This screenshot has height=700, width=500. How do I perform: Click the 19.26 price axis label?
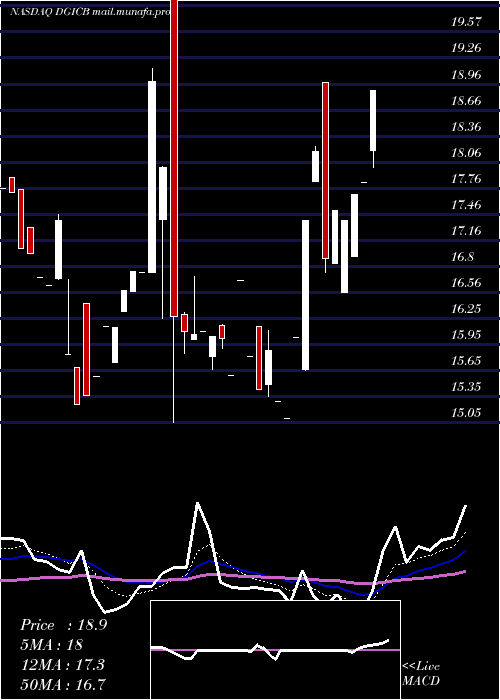[x=466, y=49]
